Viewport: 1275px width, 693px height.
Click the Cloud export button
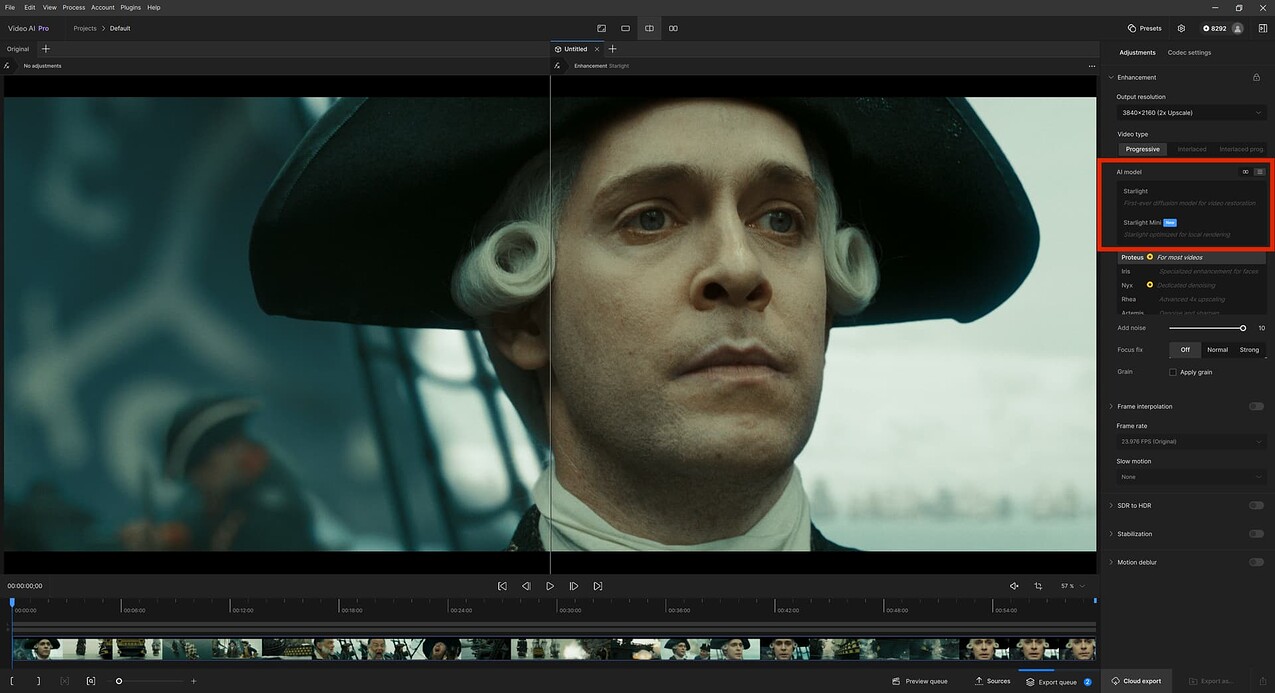click(x=1137, y=680)
